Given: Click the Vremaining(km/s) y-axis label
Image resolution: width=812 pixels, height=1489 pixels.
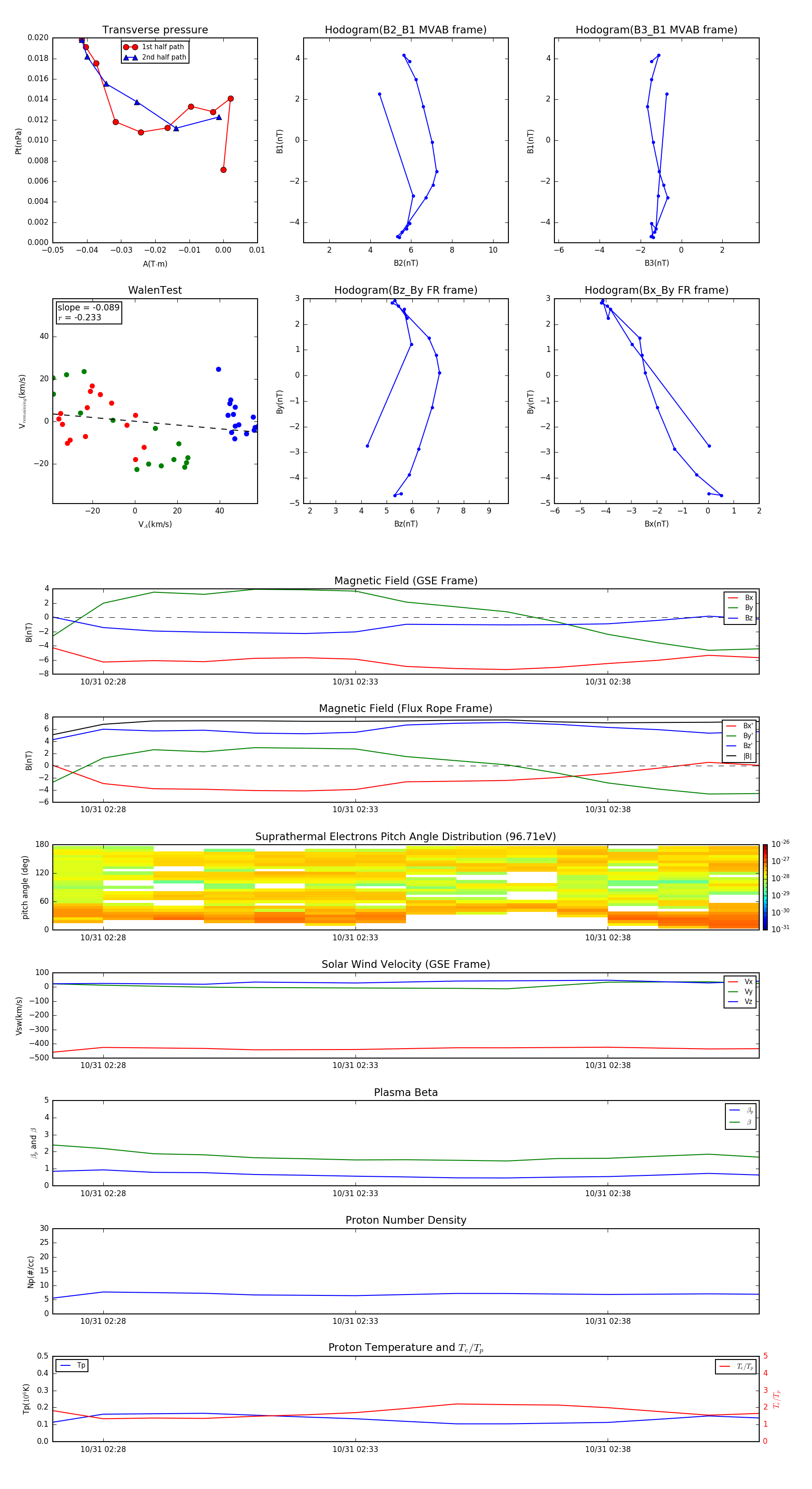Looking at the screenshot, I should (x=22, y=401).
